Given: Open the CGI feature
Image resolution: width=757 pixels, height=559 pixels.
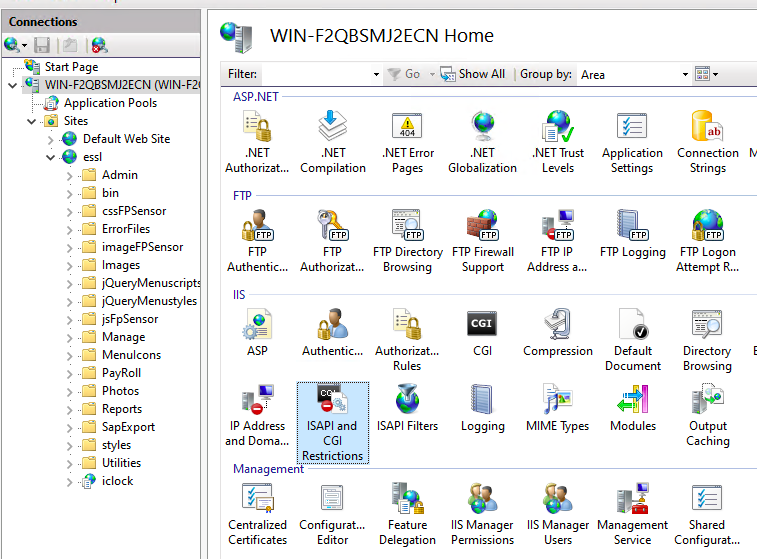Looking at the screenshot, I should 482,333.
